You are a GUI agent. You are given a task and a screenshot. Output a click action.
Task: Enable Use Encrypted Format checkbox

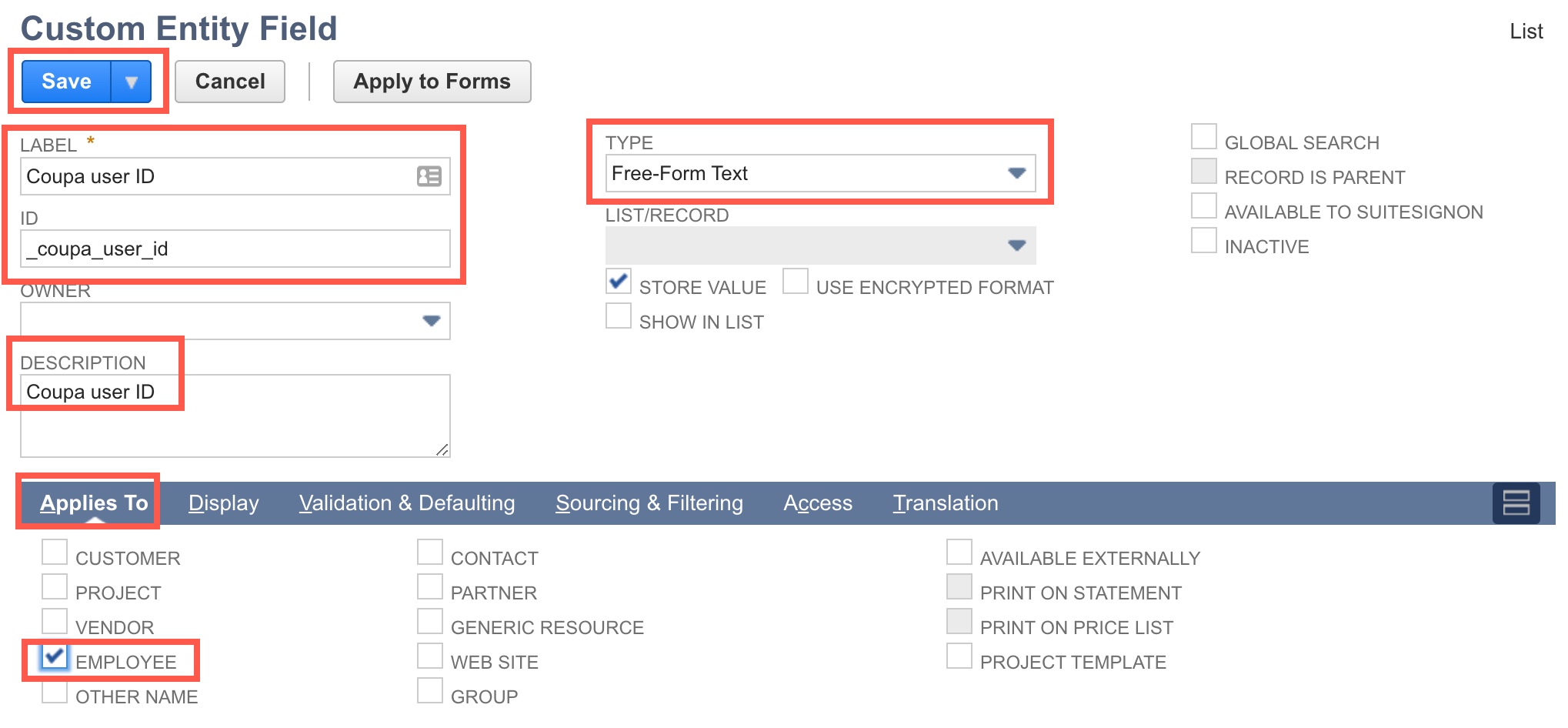pyautogui.click(x=796, y=282)
